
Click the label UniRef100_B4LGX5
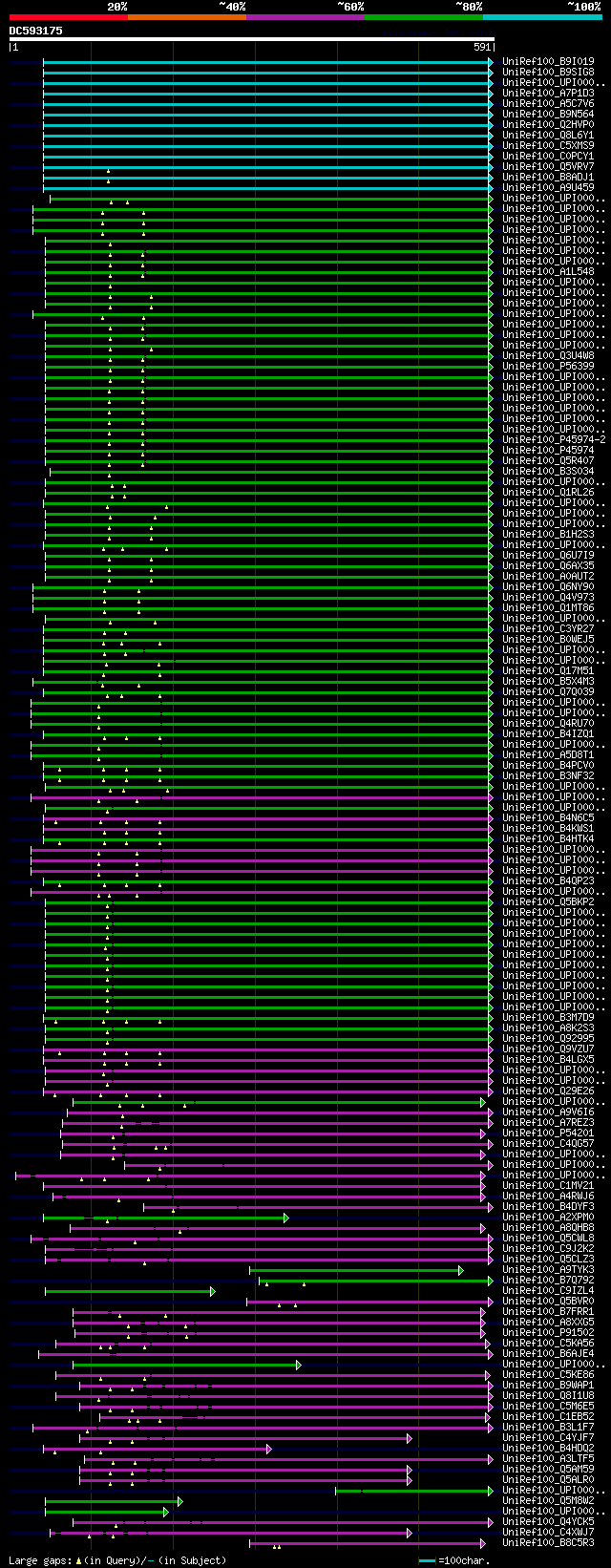point(548,1059)
